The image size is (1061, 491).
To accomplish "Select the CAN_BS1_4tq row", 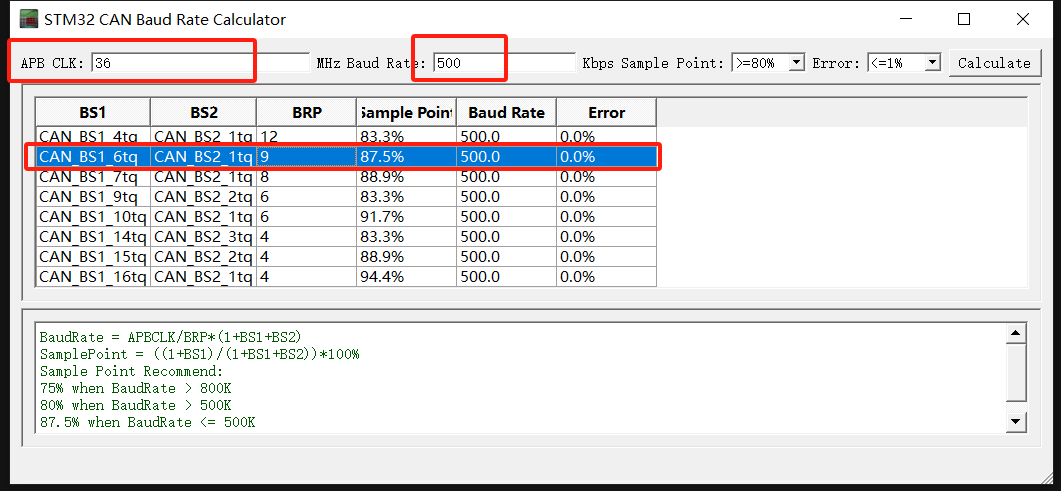I will tap(346, 137).
